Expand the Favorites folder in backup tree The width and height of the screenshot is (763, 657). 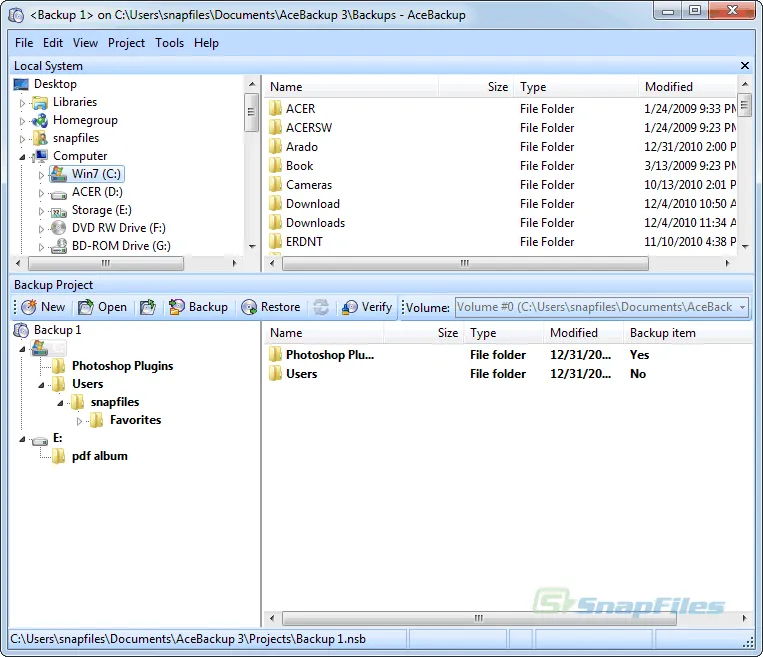(x=79, y=421)
